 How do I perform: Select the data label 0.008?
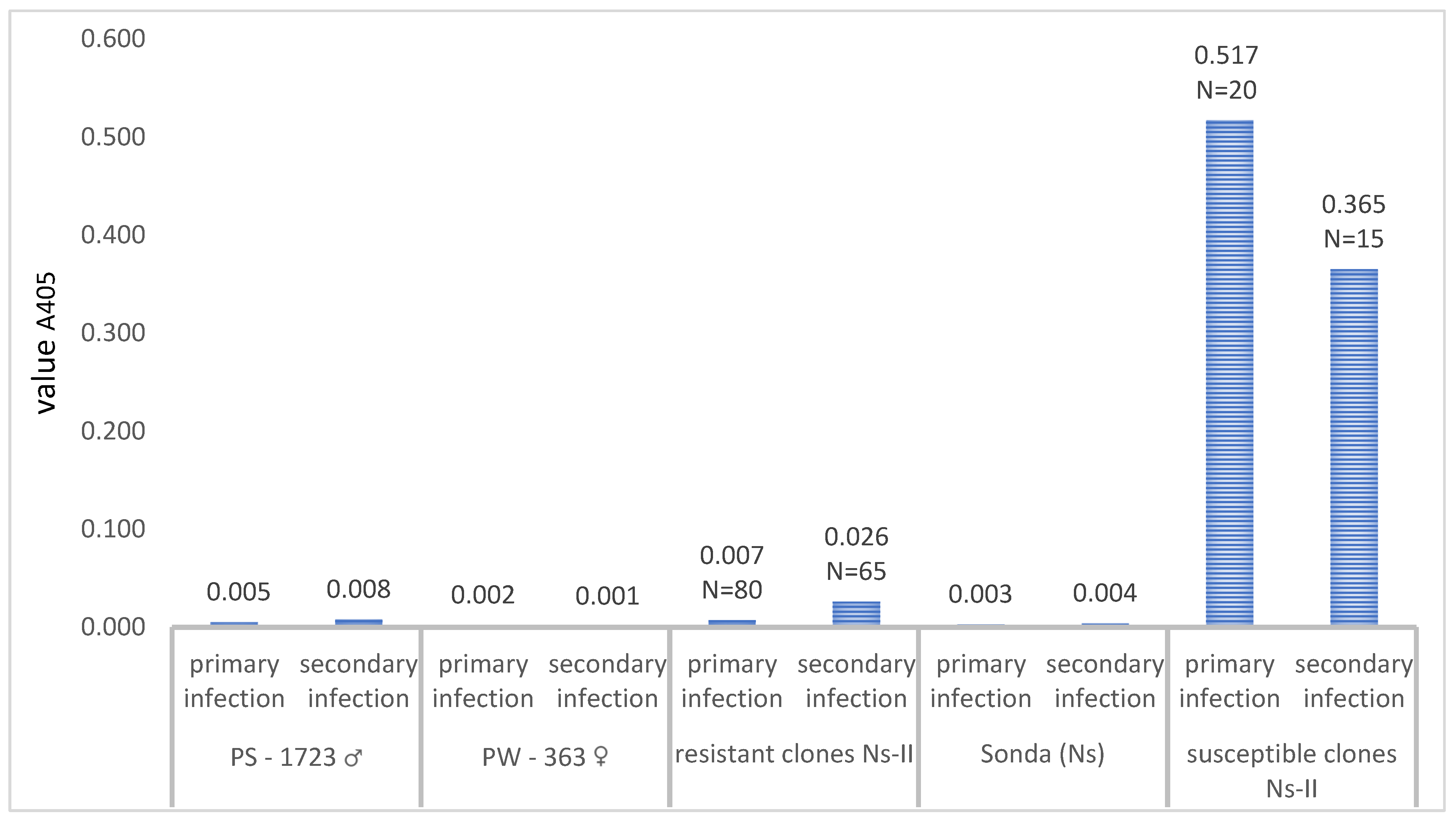pos(358,590)
